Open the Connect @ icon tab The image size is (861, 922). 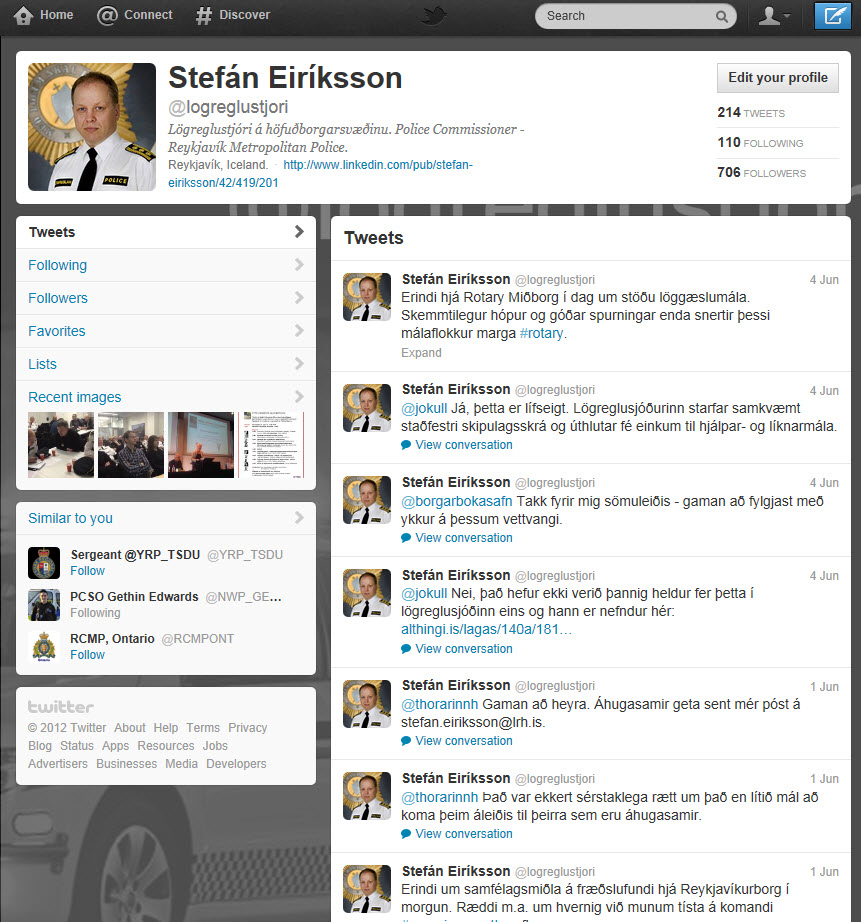107,16
